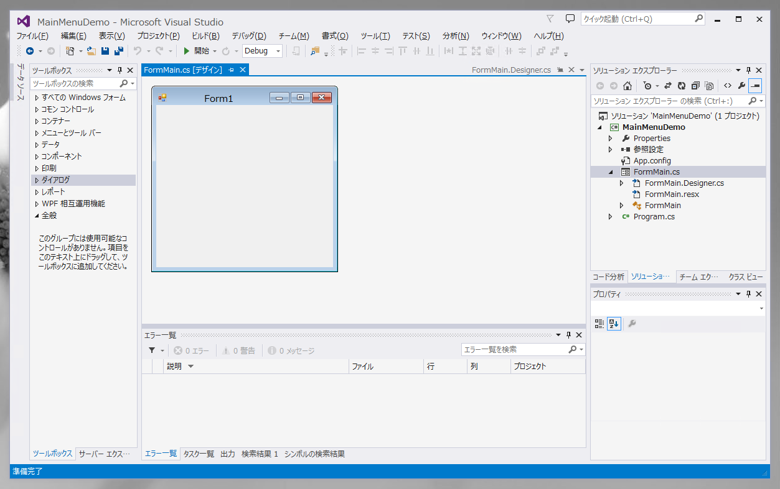Viewport: 780px width, 489px height.
Task: Switch to the Task List tab
Action: click(x=198, y=454)
